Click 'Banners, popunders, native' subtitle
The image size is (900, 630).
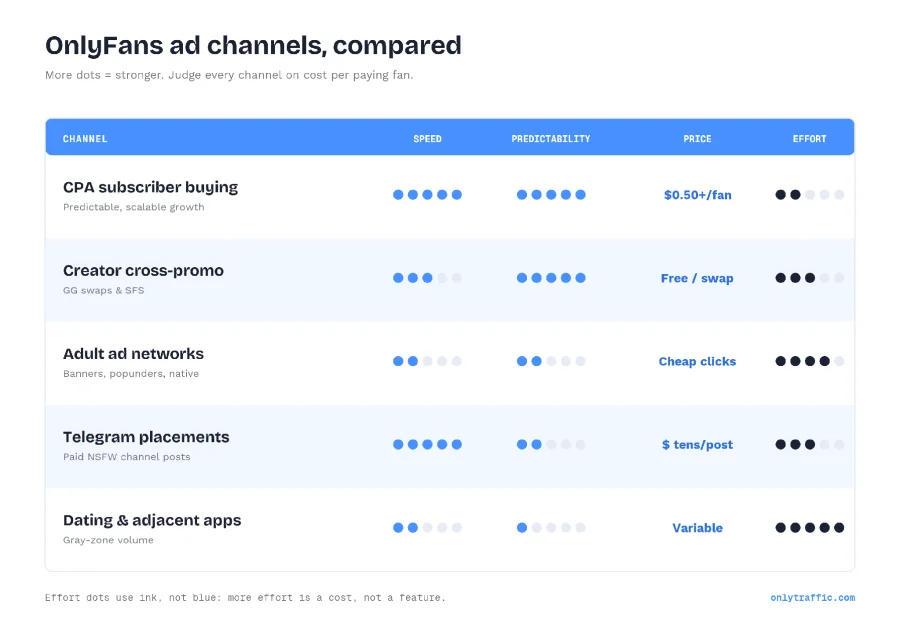[x=131, y=374]
